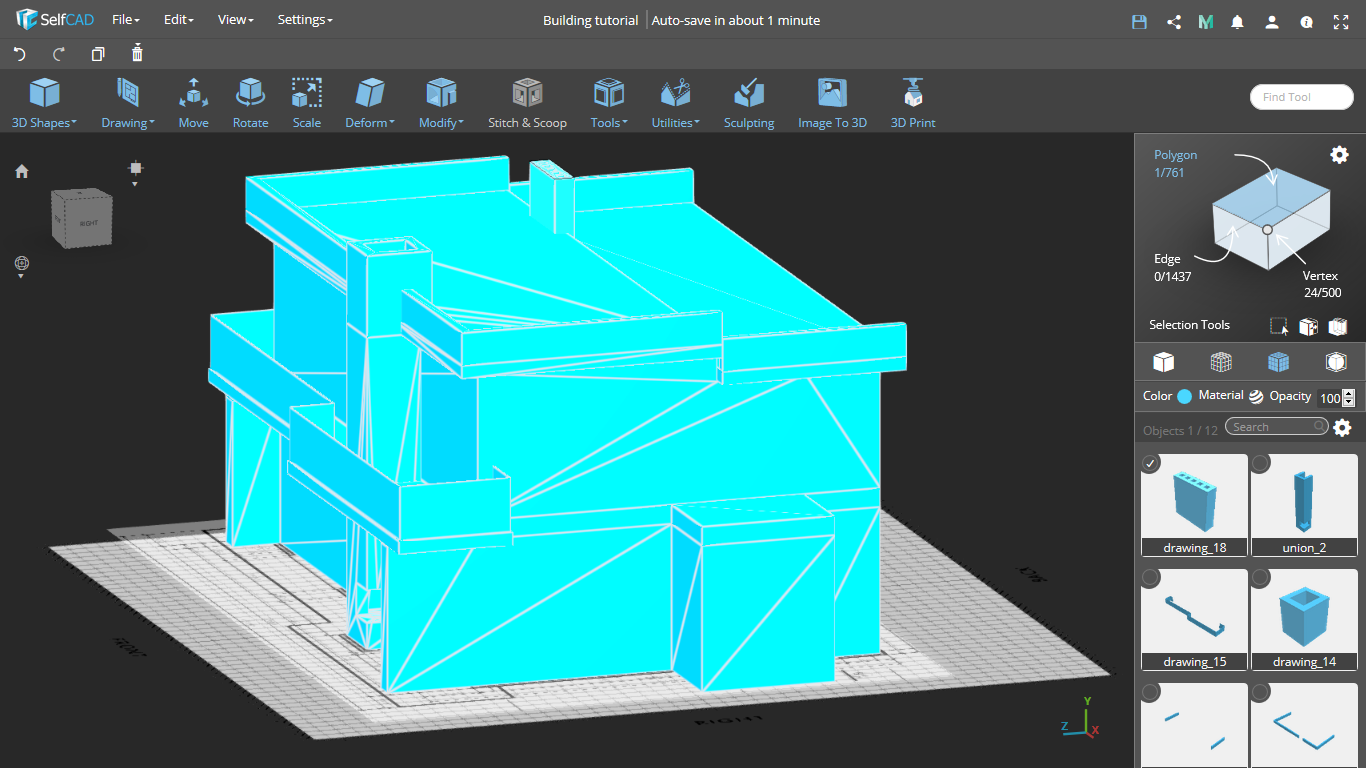Select the drawing_14 object thumbnail
This screenshot has height=768, width=1366.
click(x=1304, y=619)
